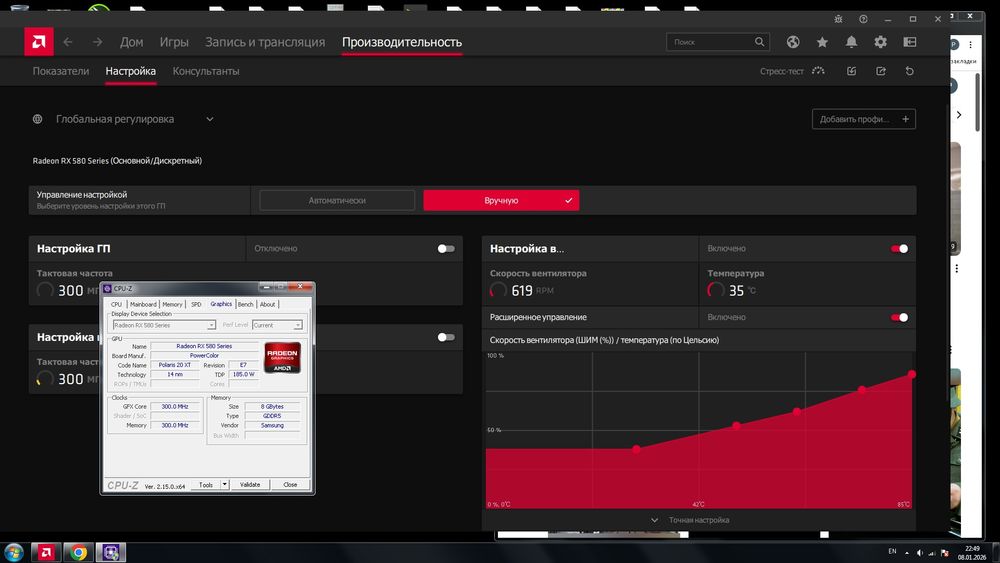Click the reset circular arrow icon

click(x=909, y=71)
